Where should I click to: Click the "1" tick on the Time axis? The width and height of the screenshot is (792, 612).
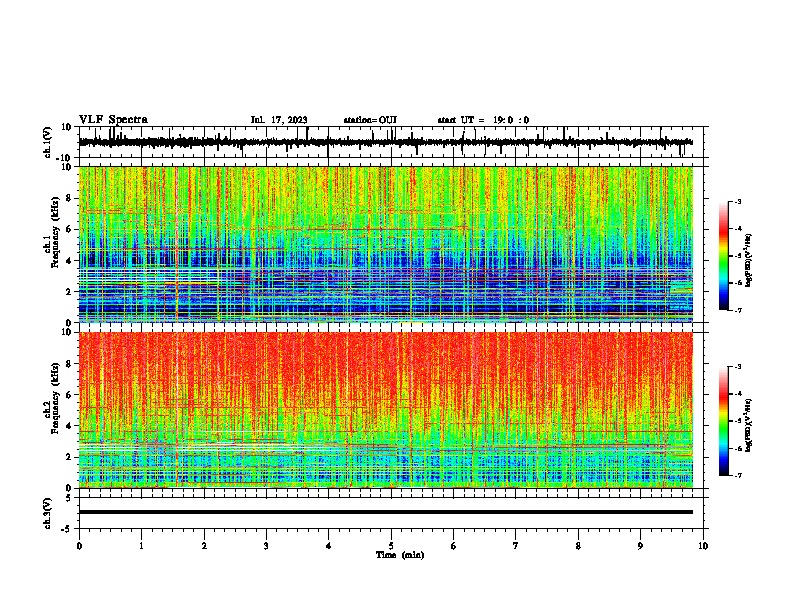(141, 546)
